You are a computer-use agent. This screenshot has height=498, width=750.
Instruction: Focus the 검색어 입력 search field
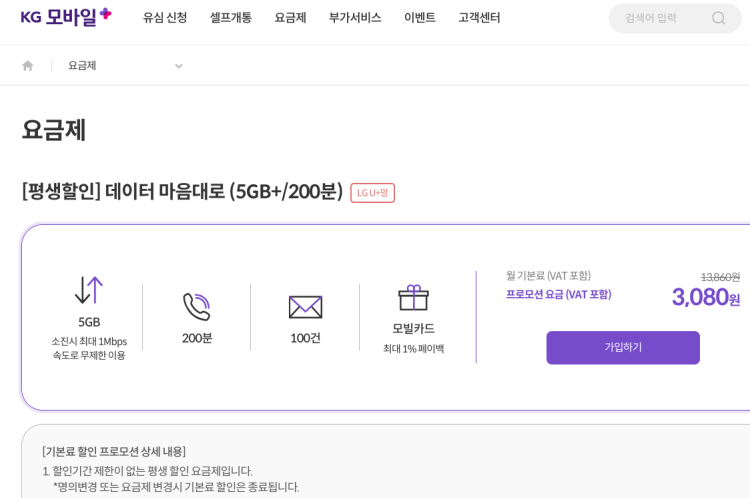pos(662,18)
